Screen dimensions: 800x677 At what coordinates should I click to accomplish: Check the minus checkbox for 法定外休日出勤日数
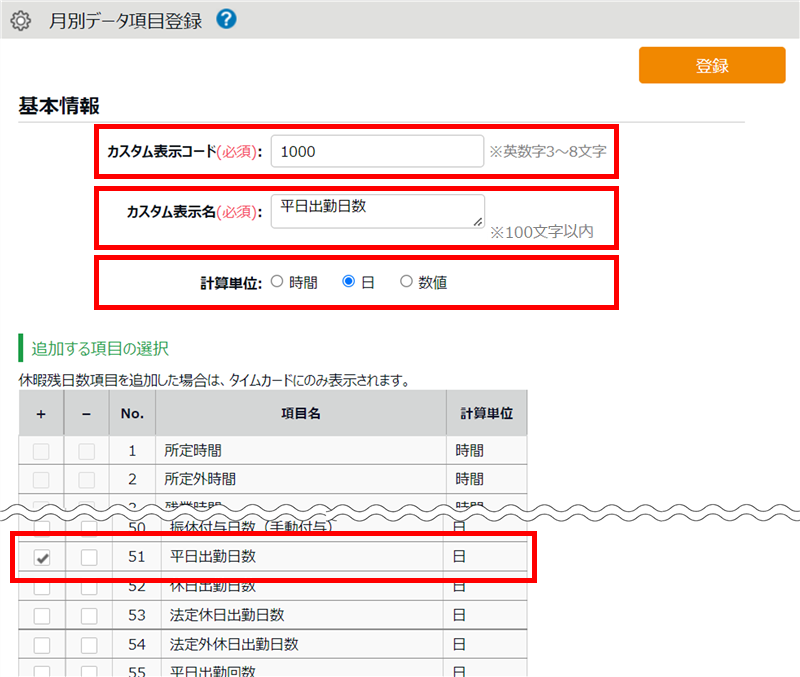click(88, 644)
